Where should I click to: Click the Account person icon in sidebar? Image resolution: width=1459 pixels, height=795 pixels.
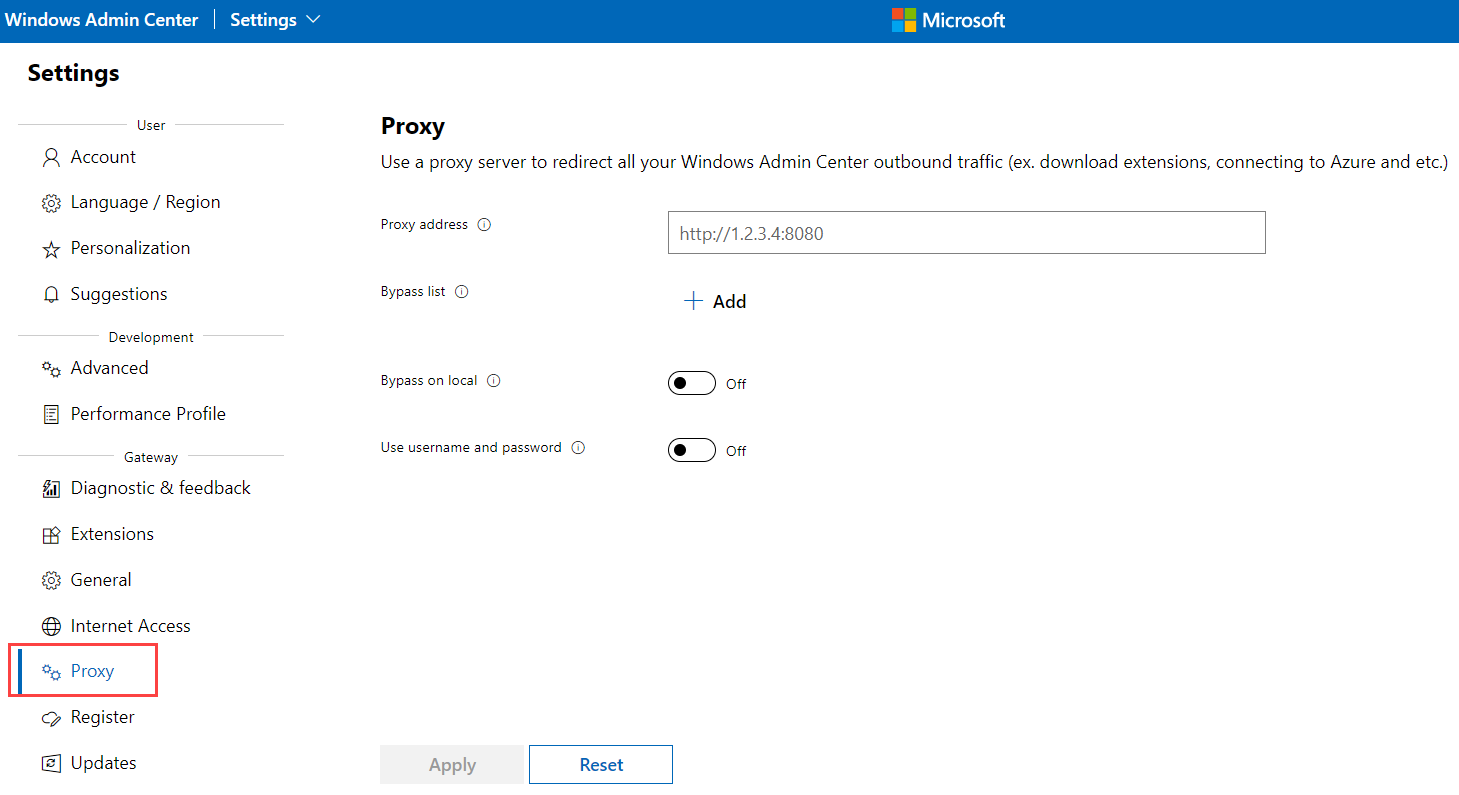pos(51,158)
